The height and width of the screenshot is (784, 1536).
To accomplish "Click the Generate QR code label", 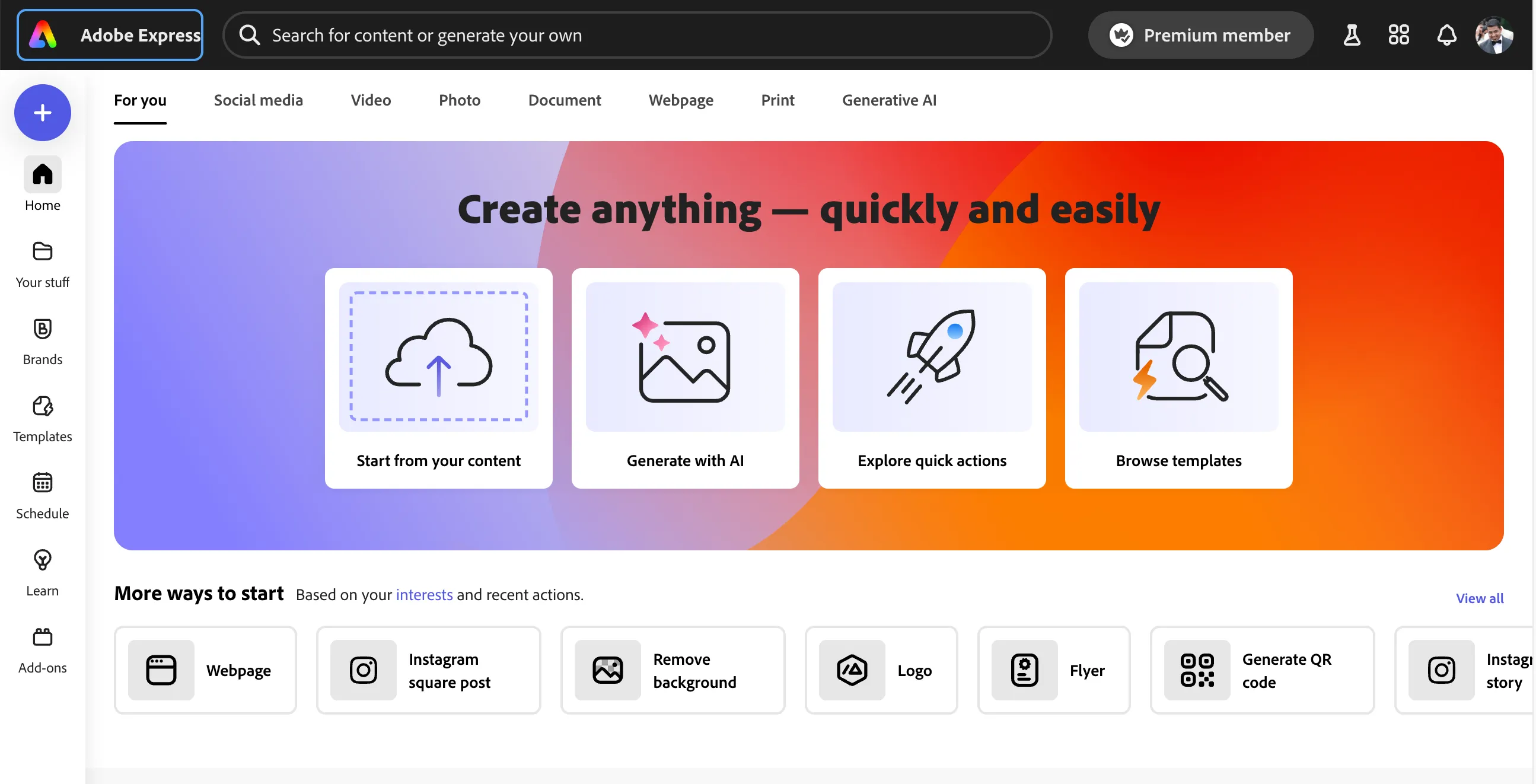I will click(1287, 671).
